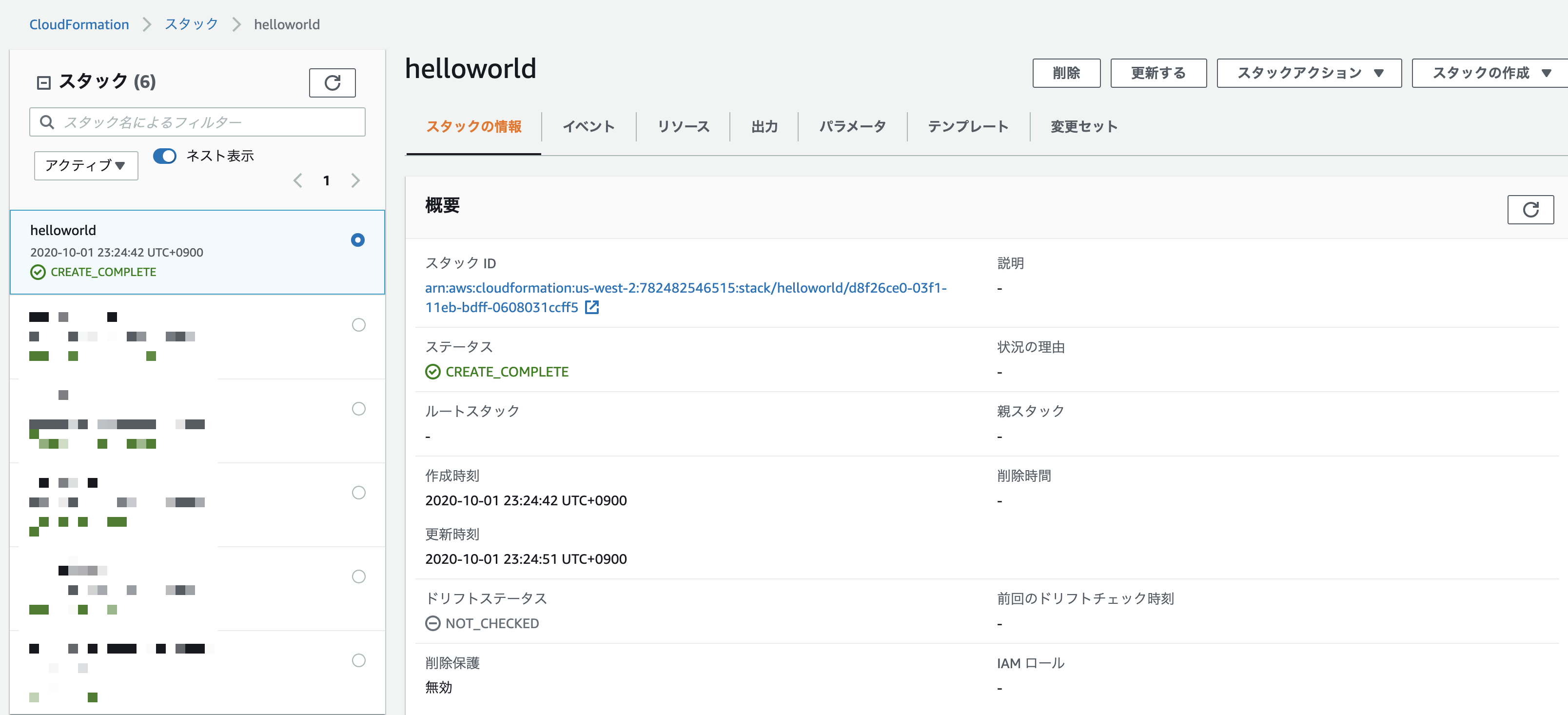Open the テンプレート tab

pos(967,126)
